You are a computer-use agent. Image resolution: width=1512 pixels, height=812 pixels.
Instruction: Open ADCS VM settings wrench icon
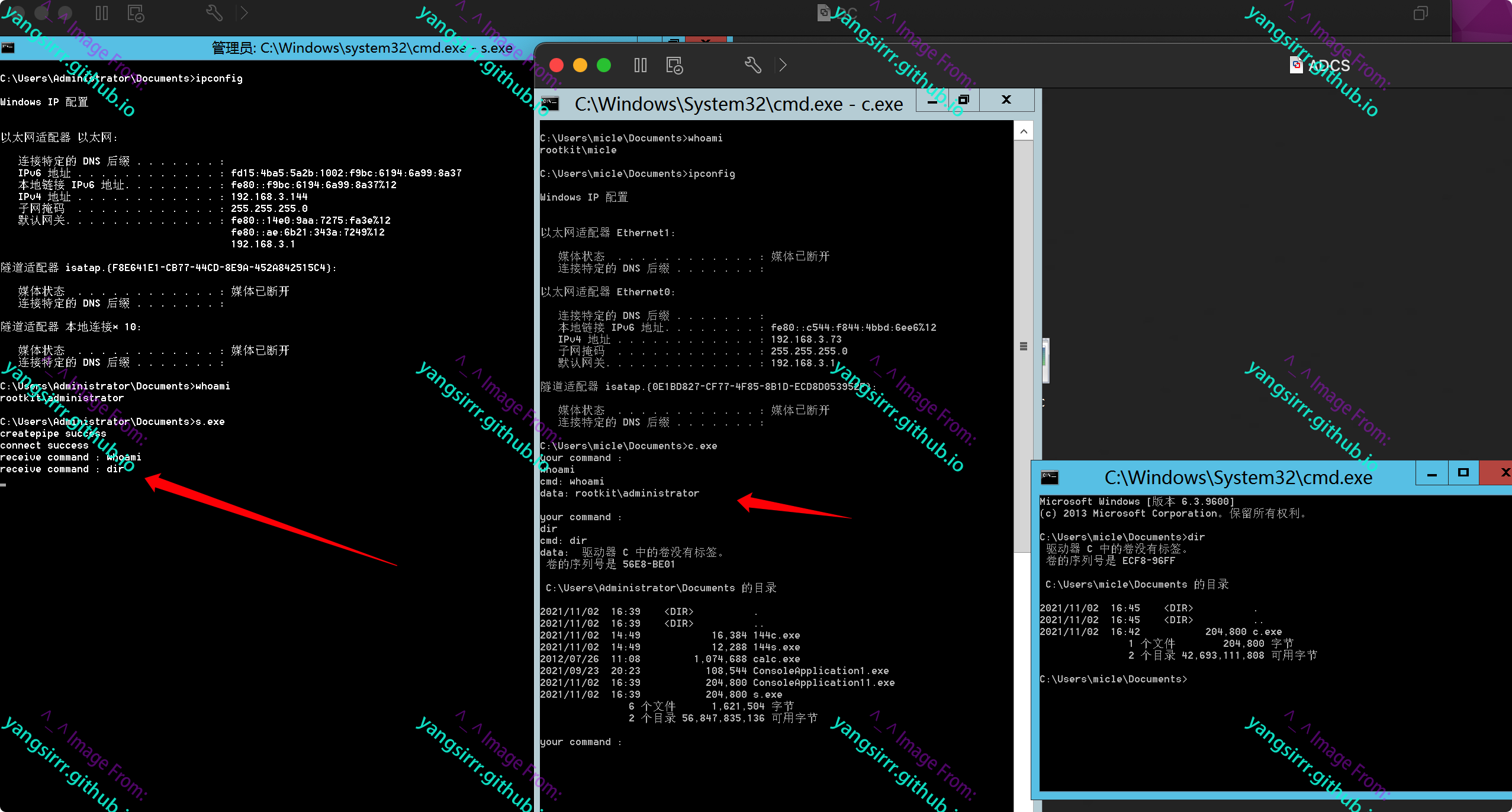pos(752,65)
